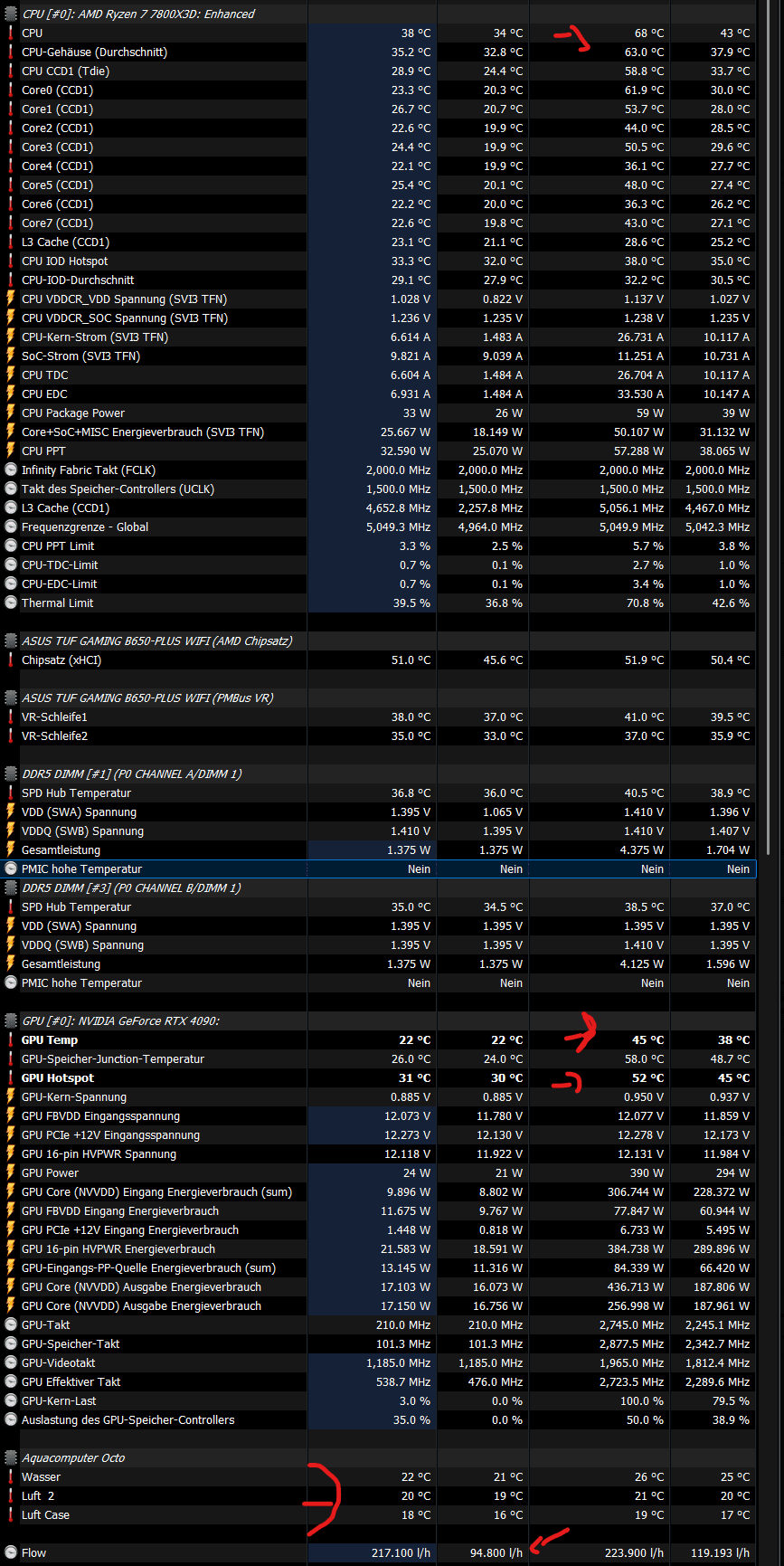The height and width of the screenshot is (1566, 784).
Task: Click the device icon of the Aquacomputer Octo group
Action: (11, 1458)
